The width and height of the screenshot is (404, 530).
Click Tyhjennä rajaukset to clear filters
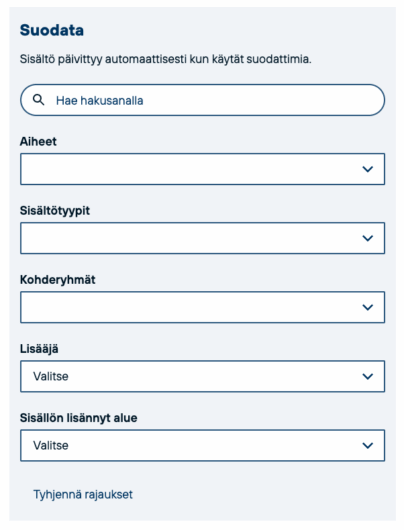(83, 495)
